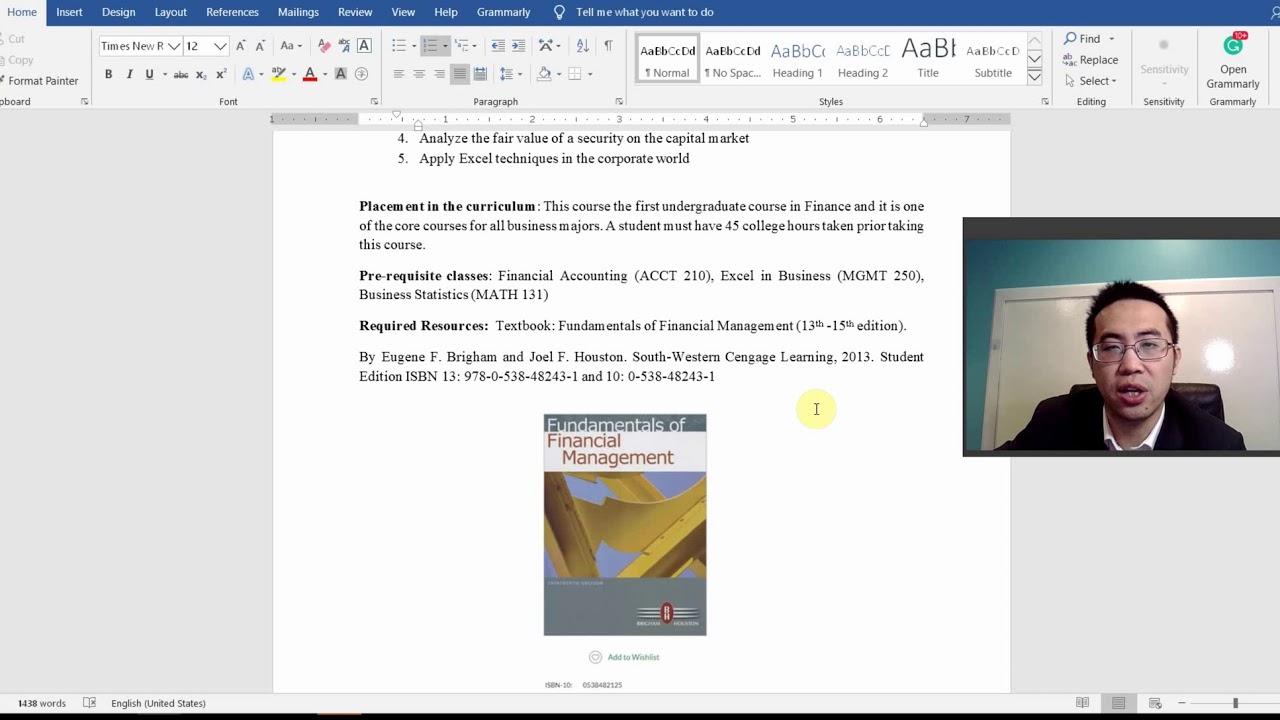
Task: Apply the Heading 1 style
Action: (797, 60)
